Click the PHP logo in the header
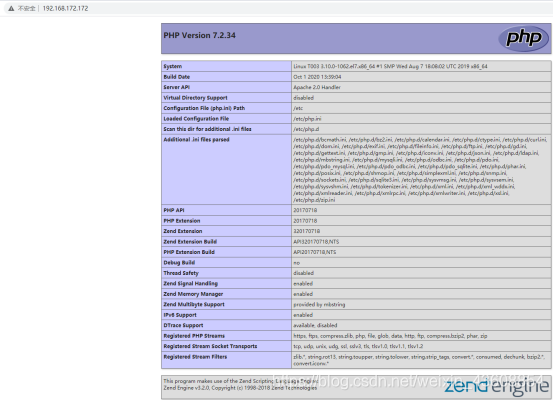Viewport: 554px width, 400px height. pyautogui.click(x=524, y=39)
